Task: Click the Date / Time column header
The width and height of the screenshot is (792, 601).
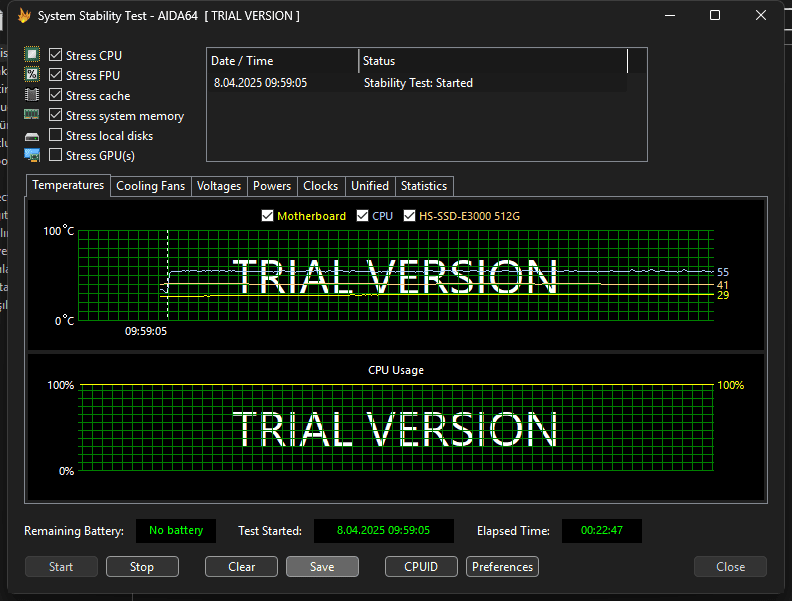Action: coord(283,61)
